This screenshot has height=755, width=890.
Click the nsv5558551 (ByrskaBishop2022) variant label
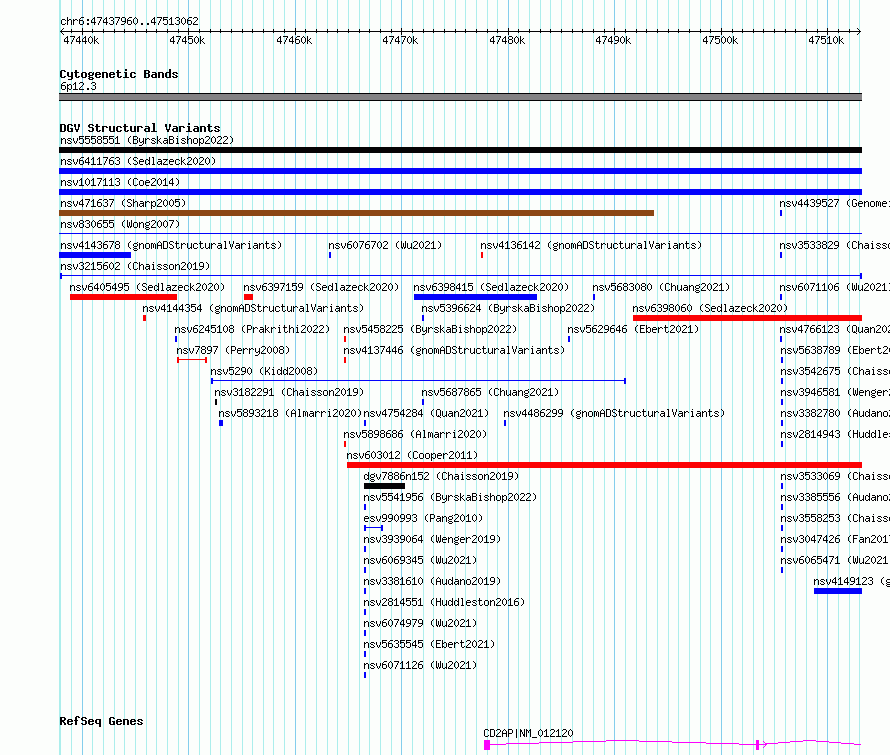coord(147,140)
